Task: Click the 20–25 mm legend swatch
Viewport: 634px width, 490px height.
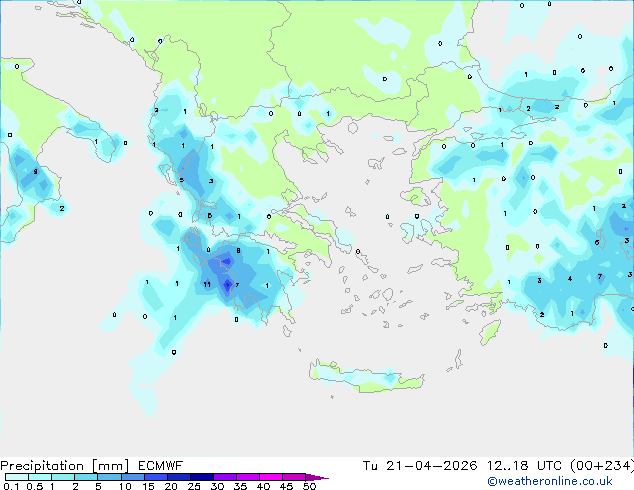Action: coord(179,477)
